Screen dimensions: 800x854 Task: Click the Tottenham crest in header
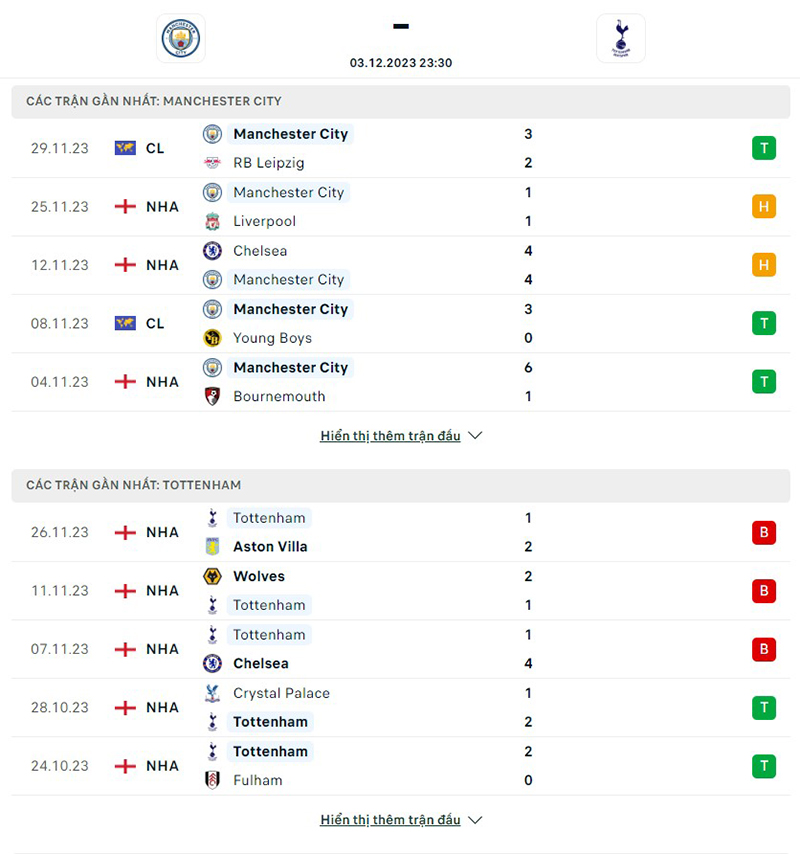(x=620, y=39)
